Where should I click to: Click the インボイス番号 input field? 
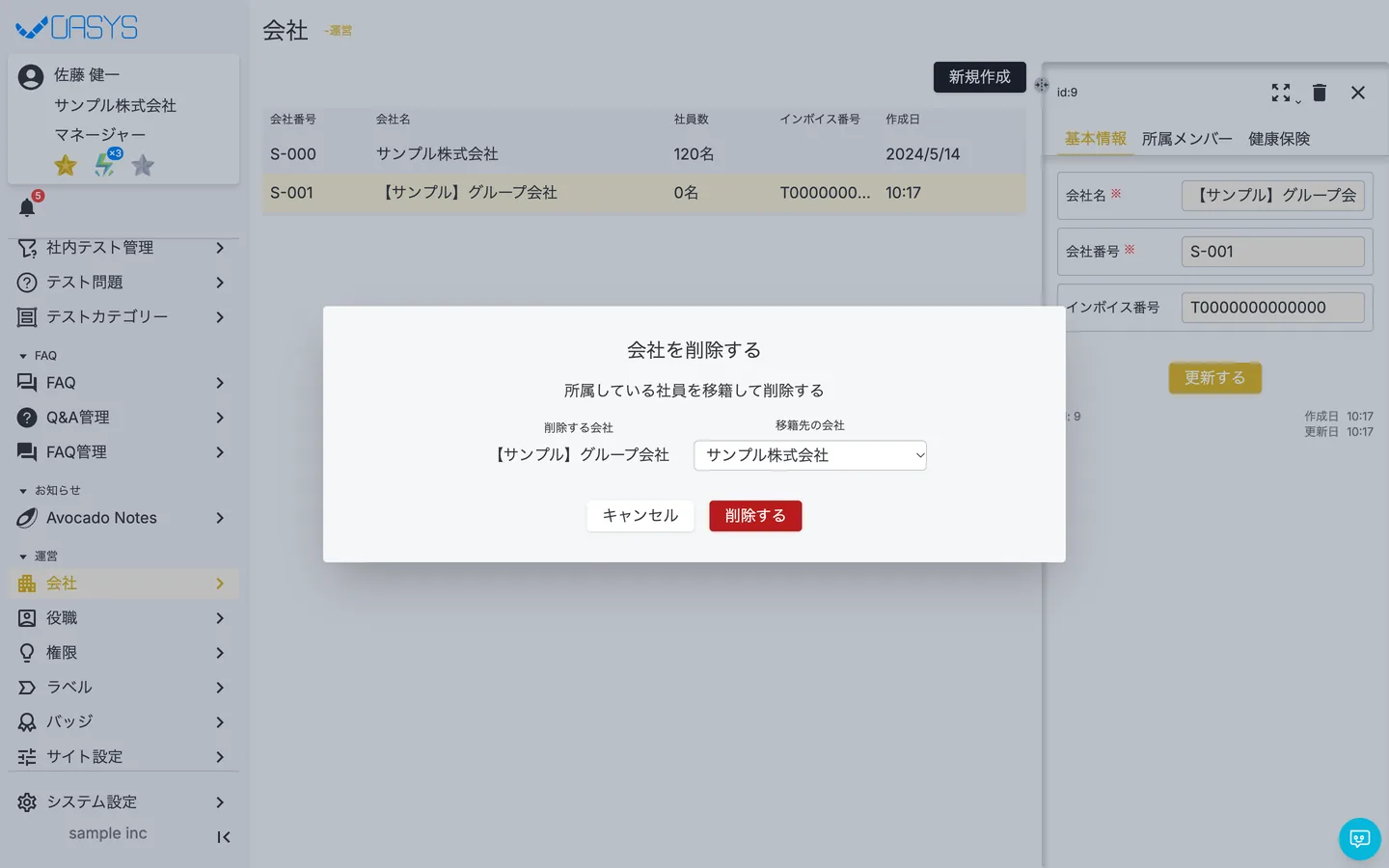pos(1273,308)
